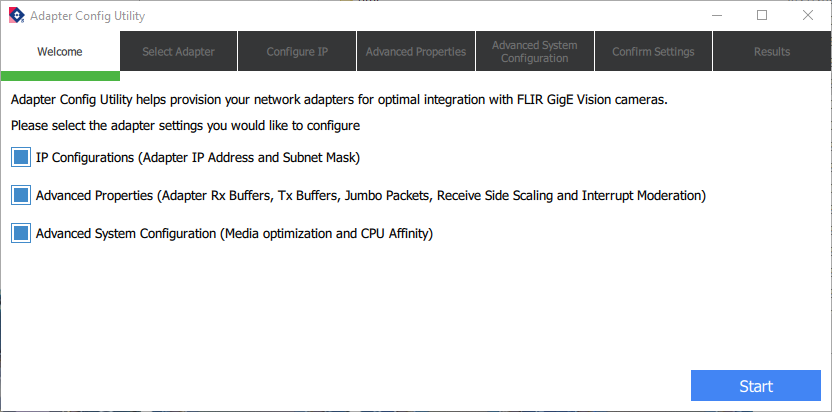Click the Advanced Properties option description text
Viewport: 832px width, 412px height.
pyautogui.click(x=371, y=196)
